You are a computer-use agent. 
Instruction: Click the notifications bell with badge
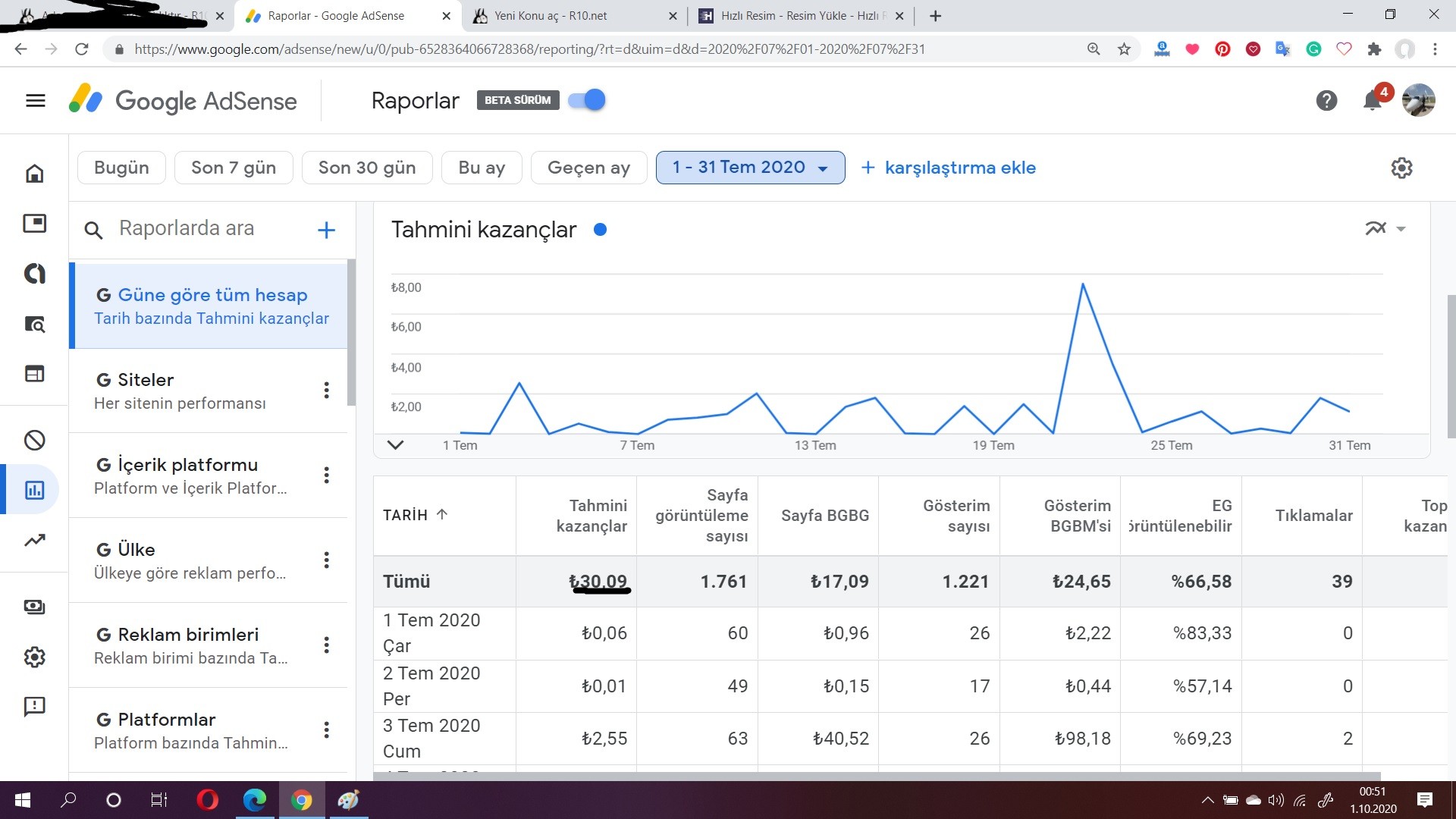pos(1373,101)
